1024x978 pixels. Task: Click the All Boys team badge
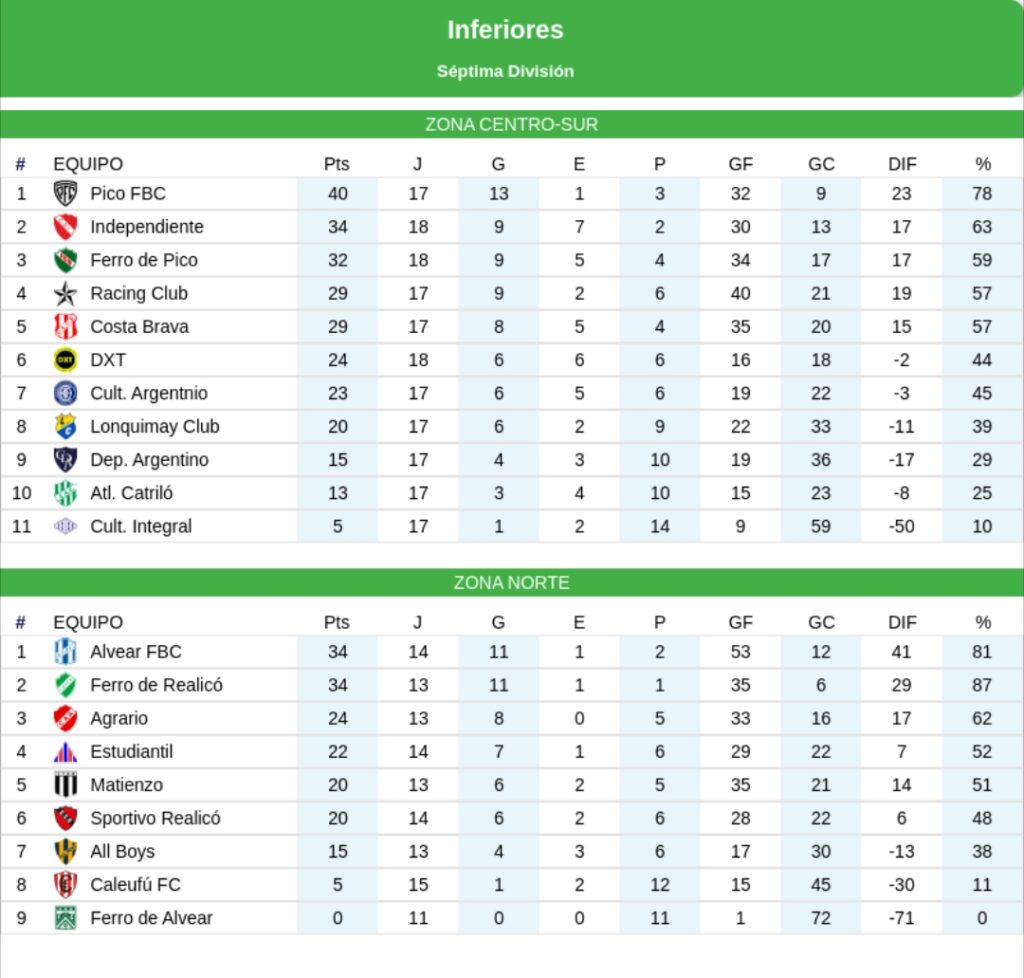point(65,852)
